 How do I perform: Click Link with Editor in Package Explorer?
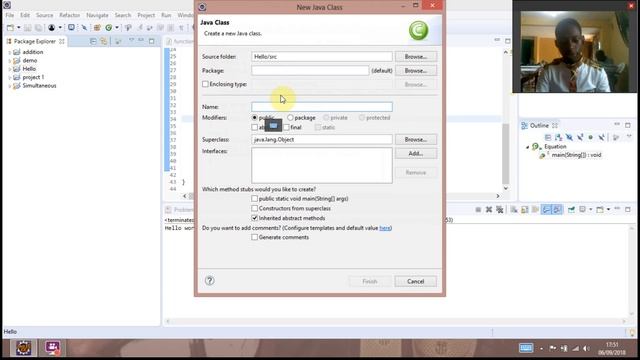(x=104, y=41)
